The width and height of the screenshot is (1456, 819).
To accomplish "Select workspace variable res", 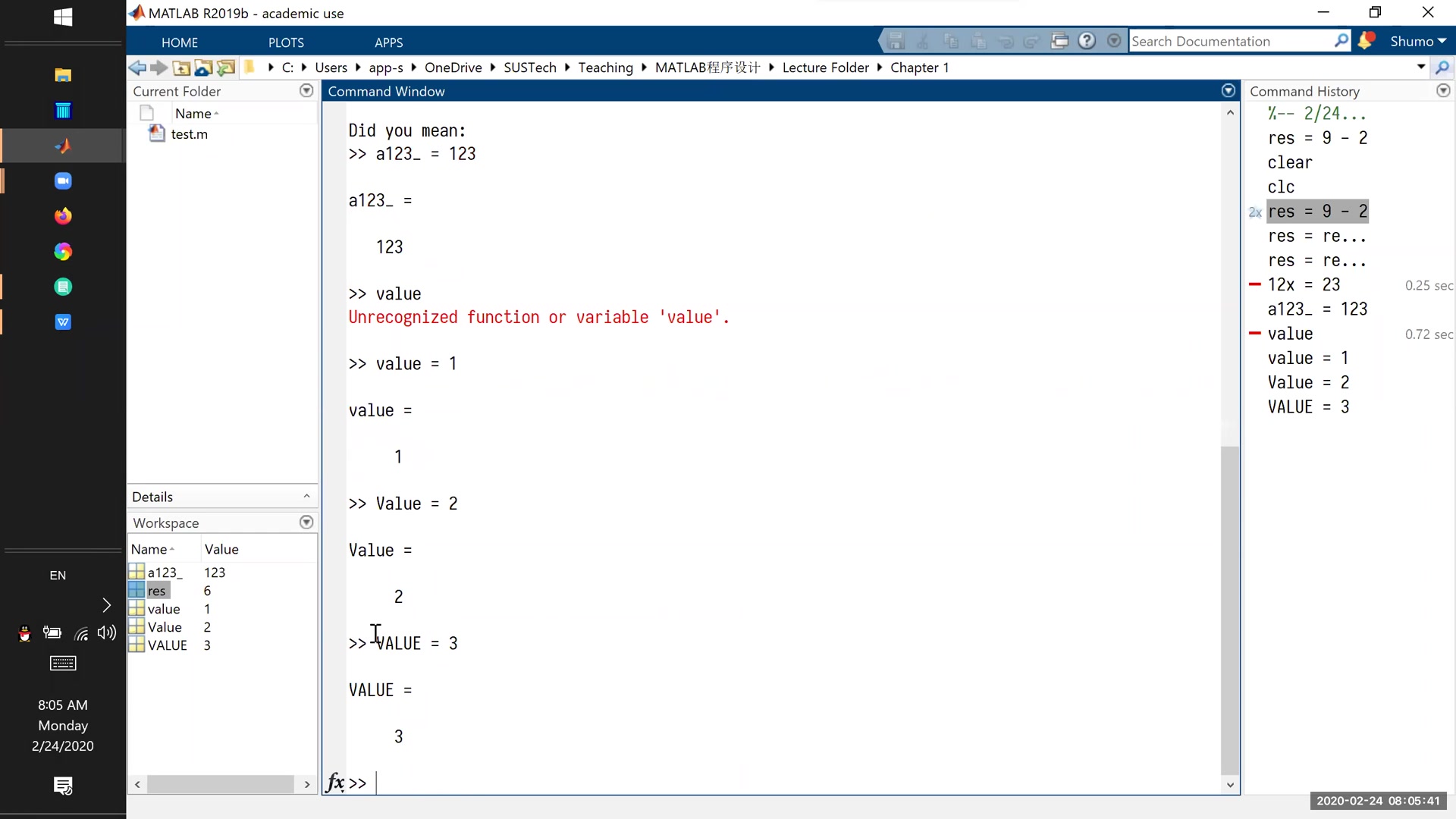I will tap(156, 591).
